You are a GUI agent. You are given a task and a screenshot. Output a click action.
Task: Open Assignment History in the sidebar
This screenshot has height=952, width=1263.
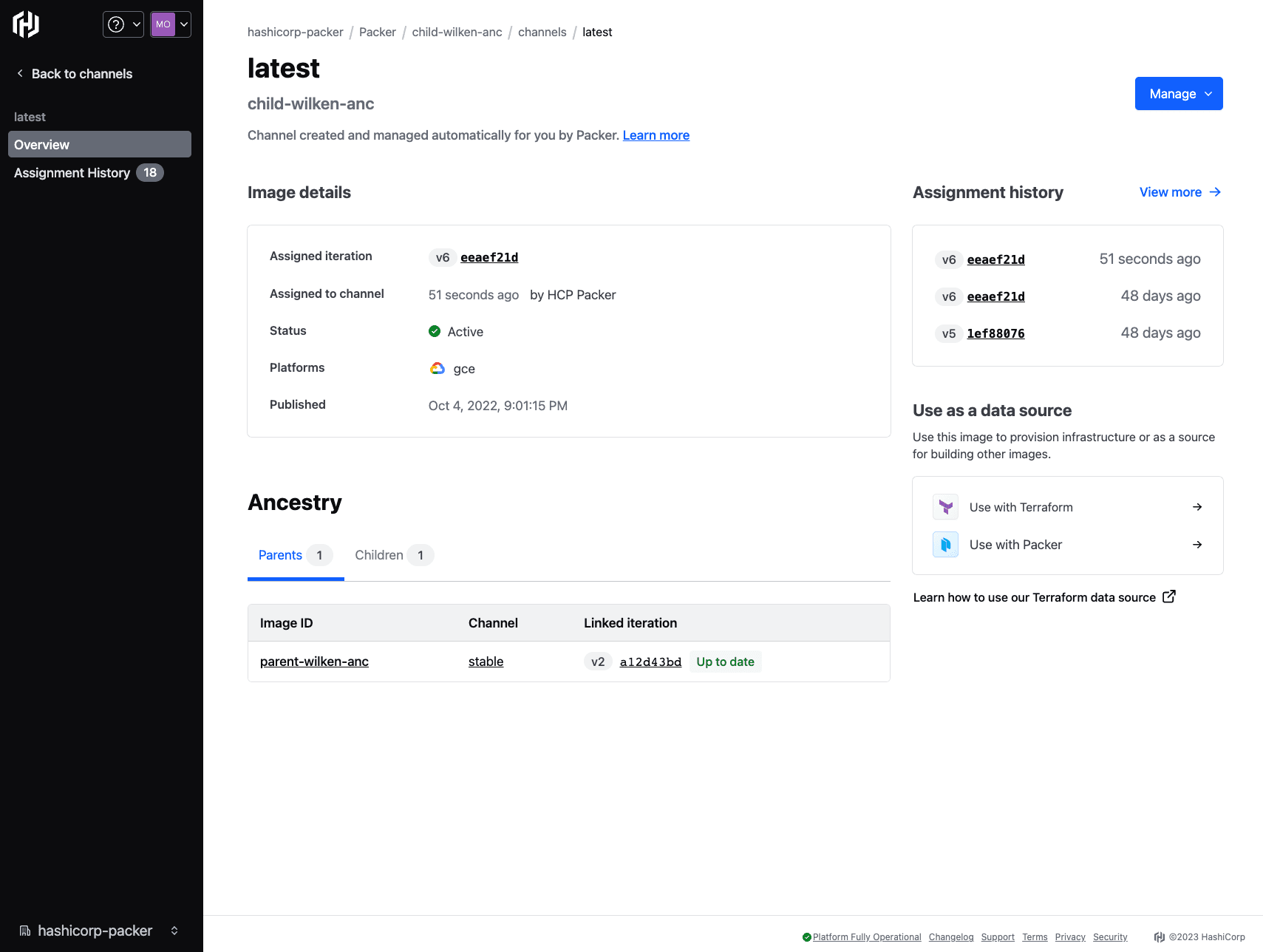point(72,172)
